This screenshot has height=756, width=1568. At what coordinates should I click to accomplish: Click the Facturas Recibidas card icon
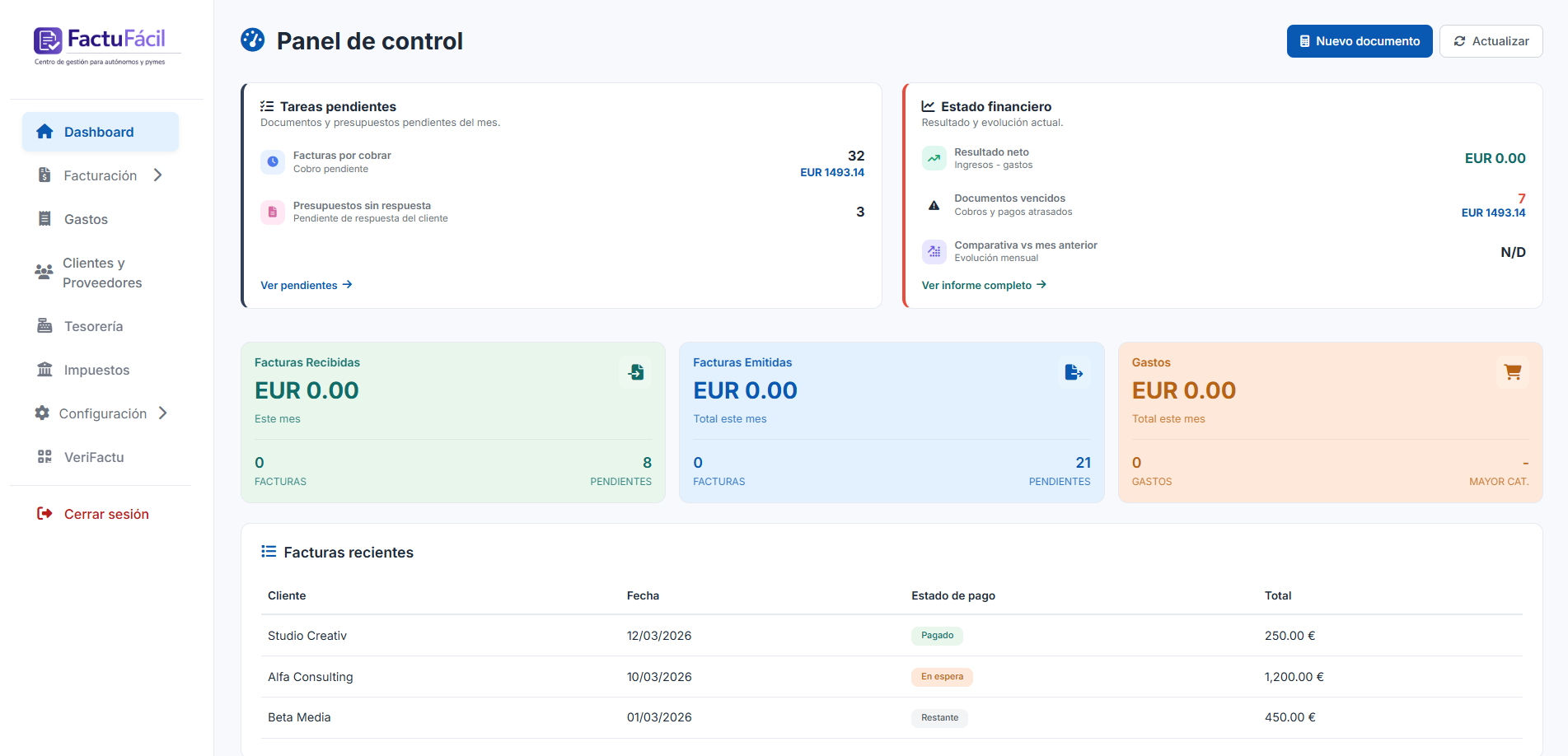tap(636, 372)
